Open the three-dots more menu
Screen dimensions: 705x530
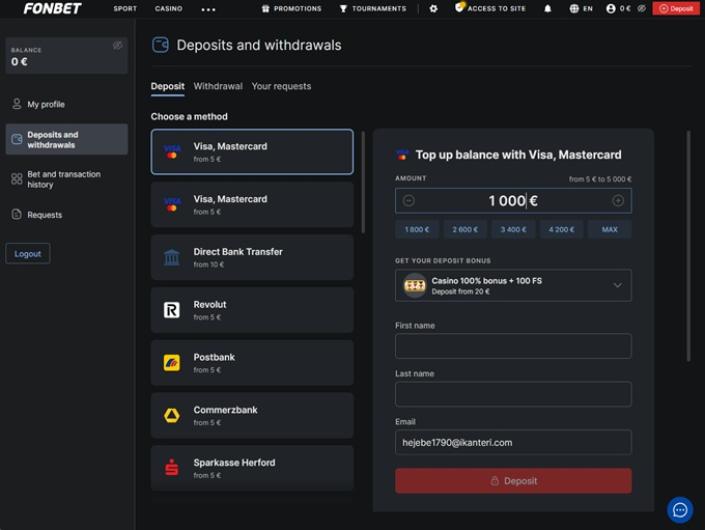click(208, 9)
